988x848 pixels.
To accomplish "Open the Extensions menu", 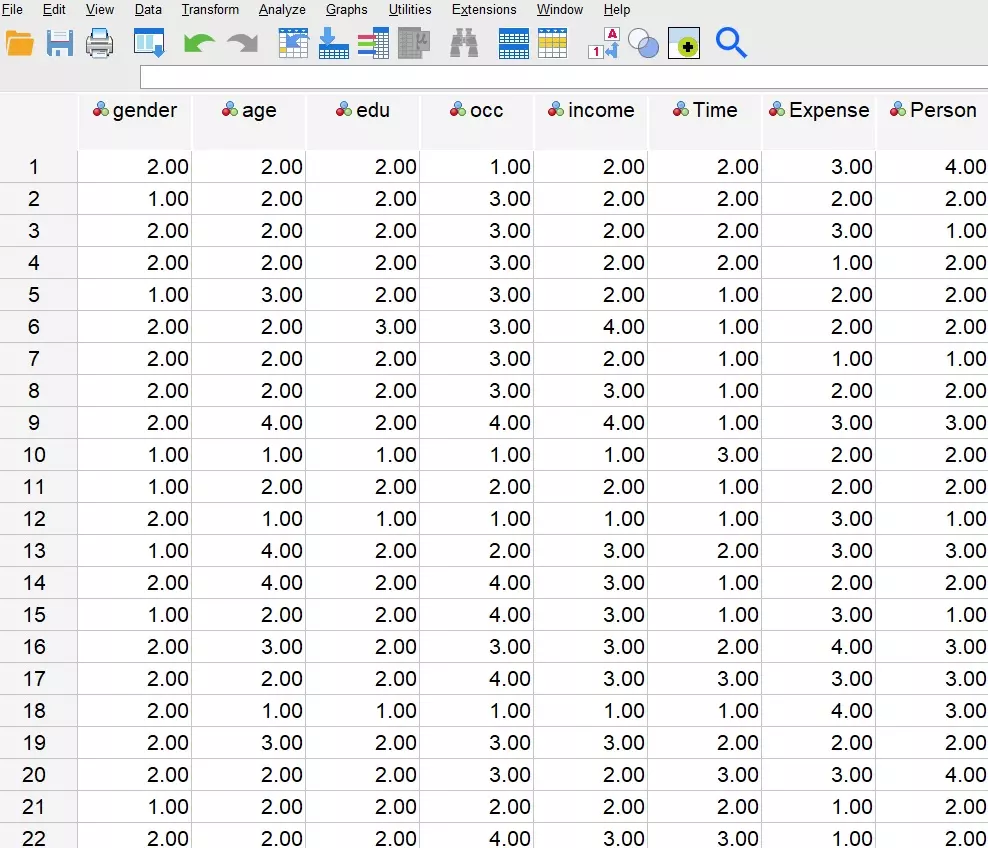I will point(484,9).
